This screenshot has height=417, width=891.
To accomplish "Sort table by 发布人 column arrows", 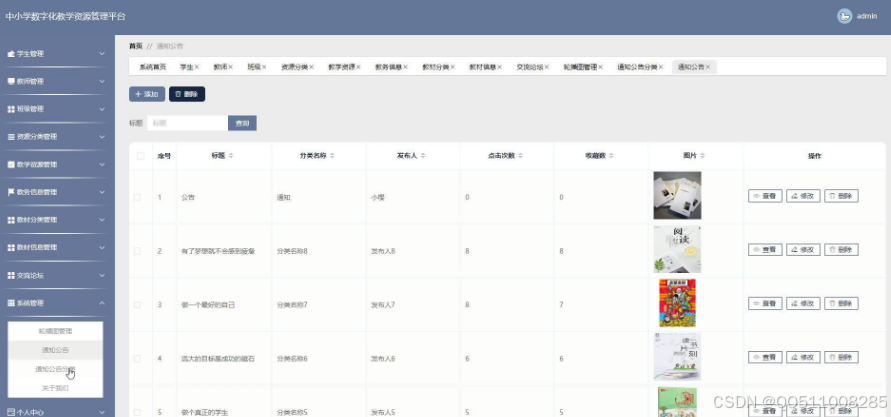I will pyautogui.click(x=423, y=156).
